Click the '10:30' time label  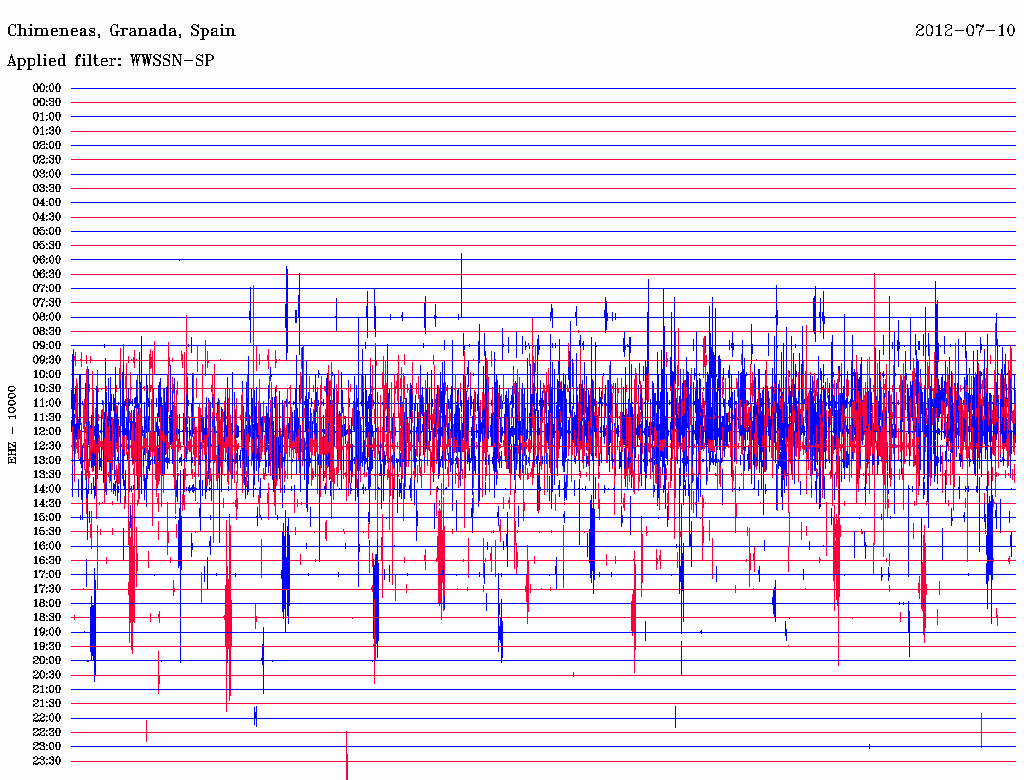tap(46, 389)
